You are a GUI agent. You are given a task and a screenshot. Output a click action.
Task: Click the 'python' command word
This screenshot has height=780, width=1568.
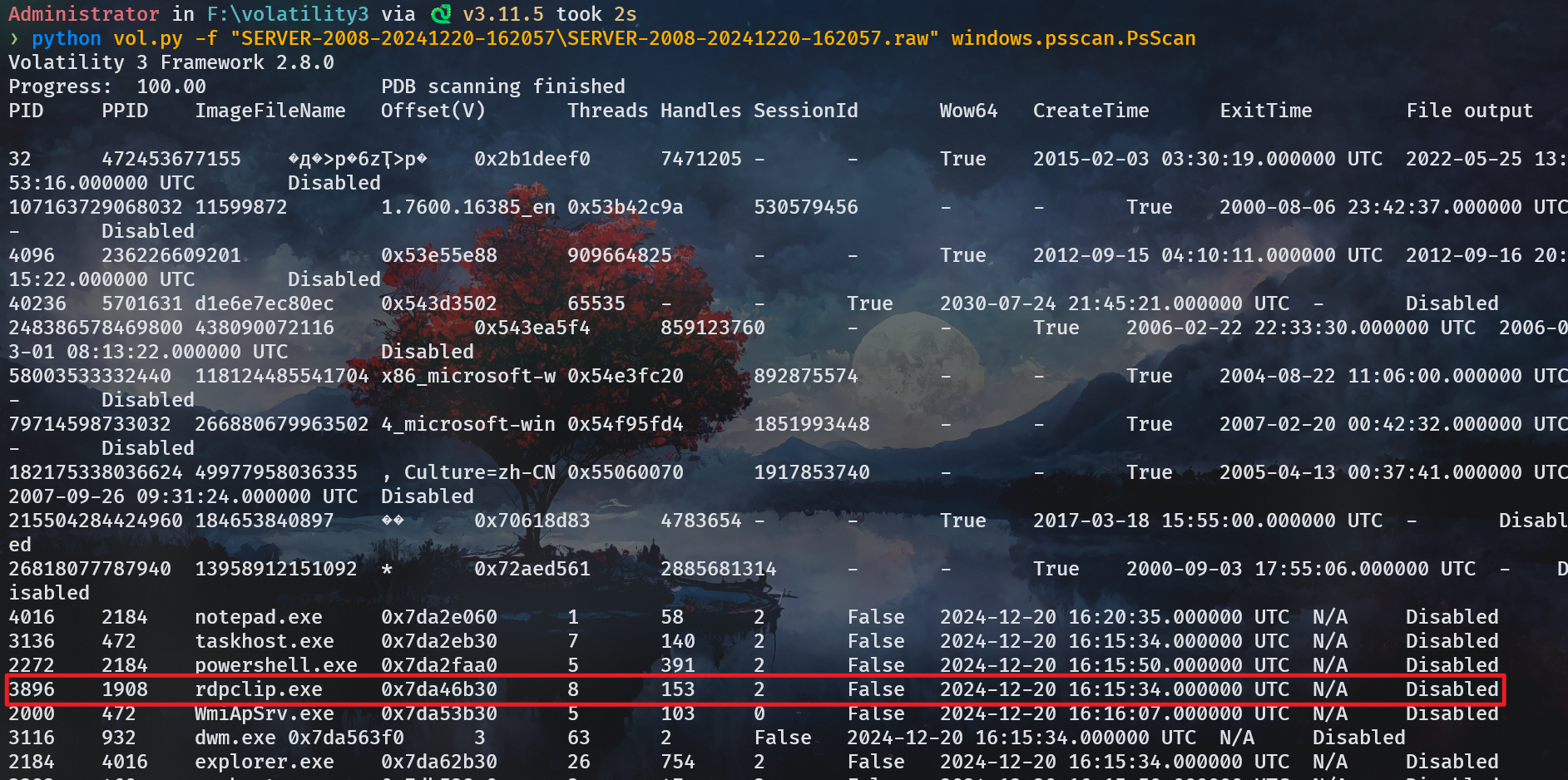(67, 38)
